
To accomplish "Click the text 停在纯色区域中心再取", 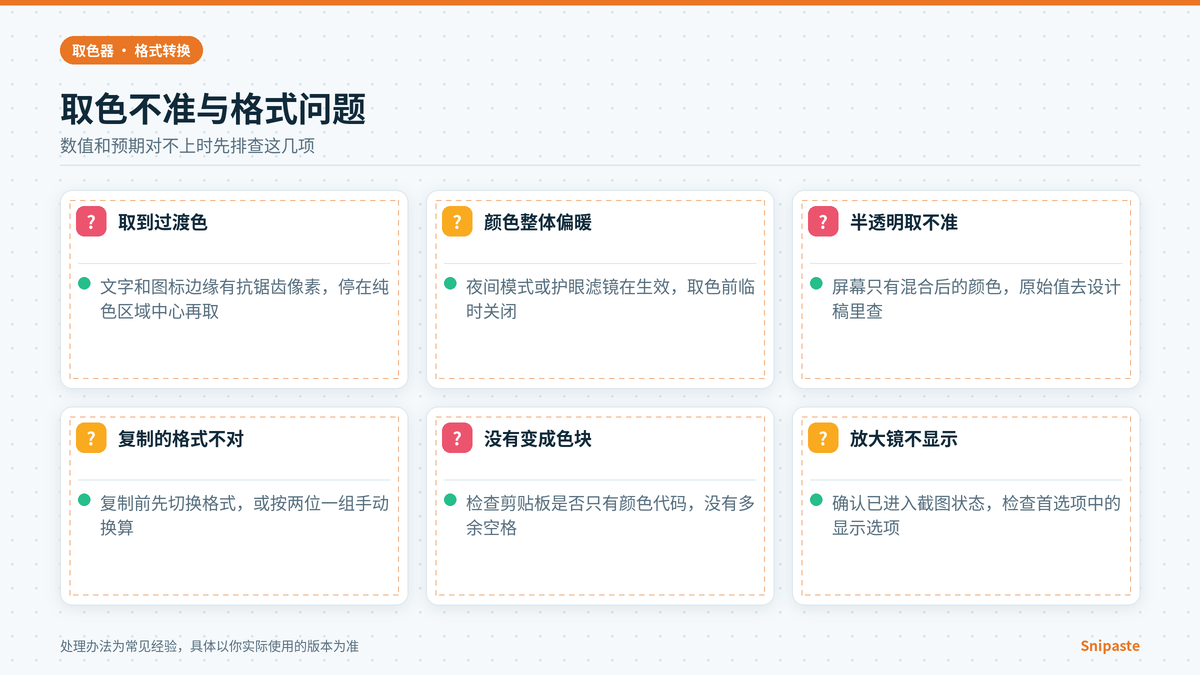I will point(245,299).
